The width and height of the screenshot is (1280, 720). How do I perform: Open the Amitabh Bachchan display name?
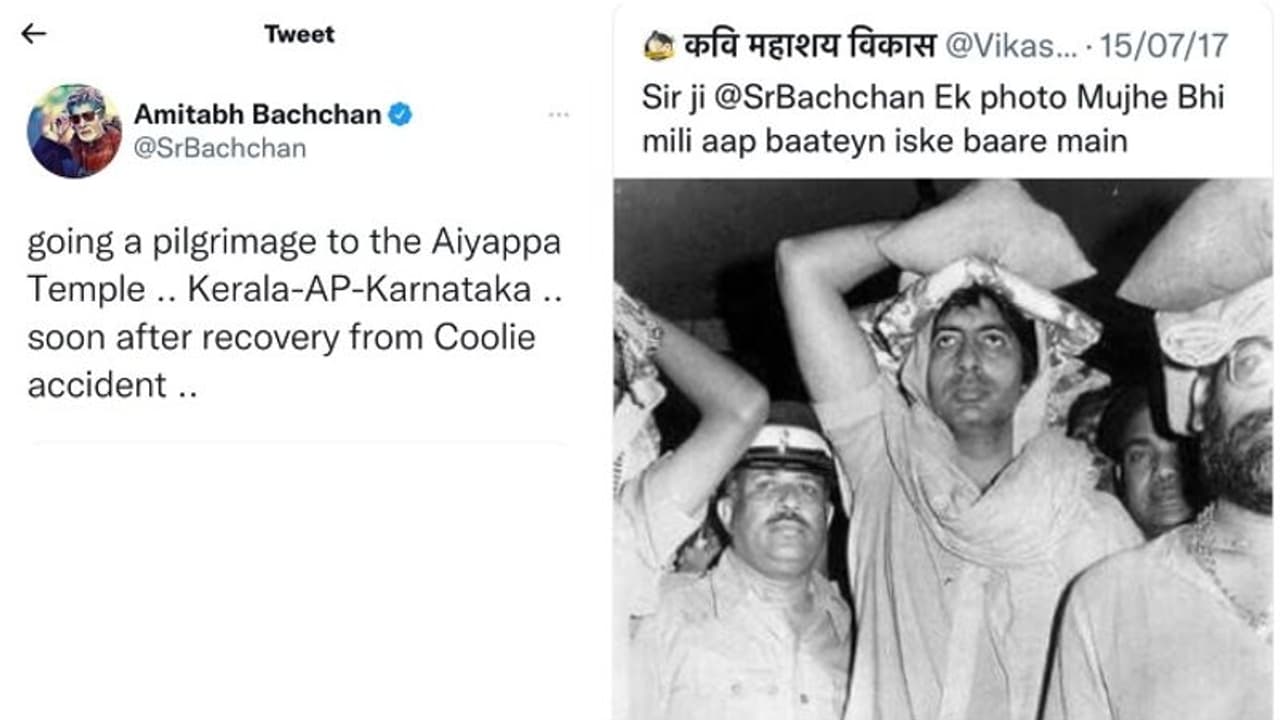[x=257, y=115]
